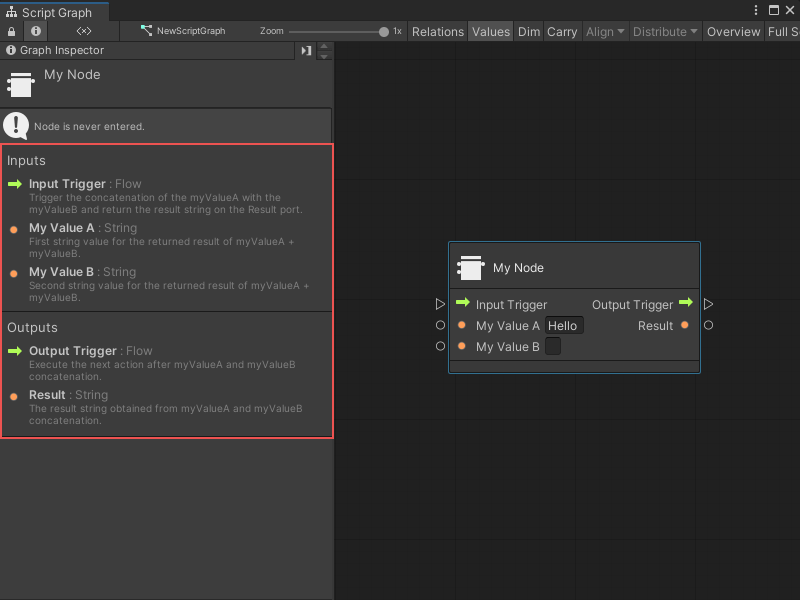This screenshot has height=600, width=800.
Task: Disable the Dim toggle in toolbar
Action: click(x=528, y=31)
